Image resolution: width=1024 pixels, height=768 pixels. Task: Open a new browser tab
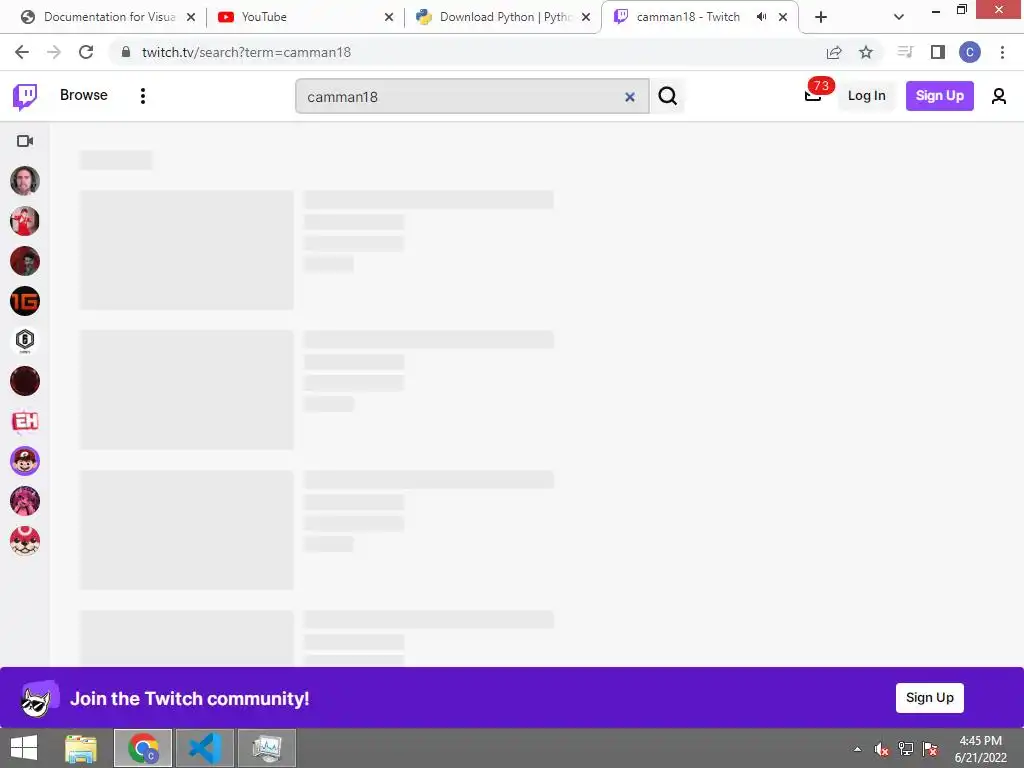click(x=821, y=17)
